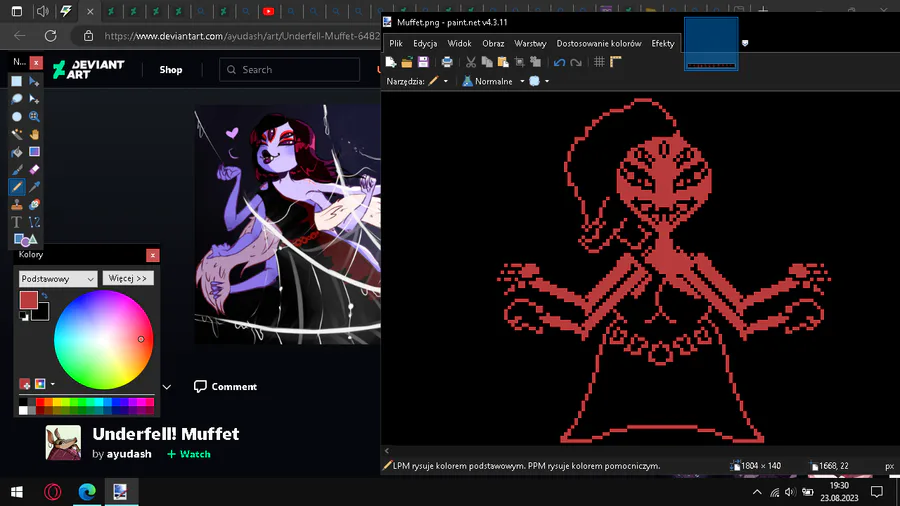Open the Shop link on DeviantArt
This screenshot has width=900, height=506.
click(x=170, y=70)
